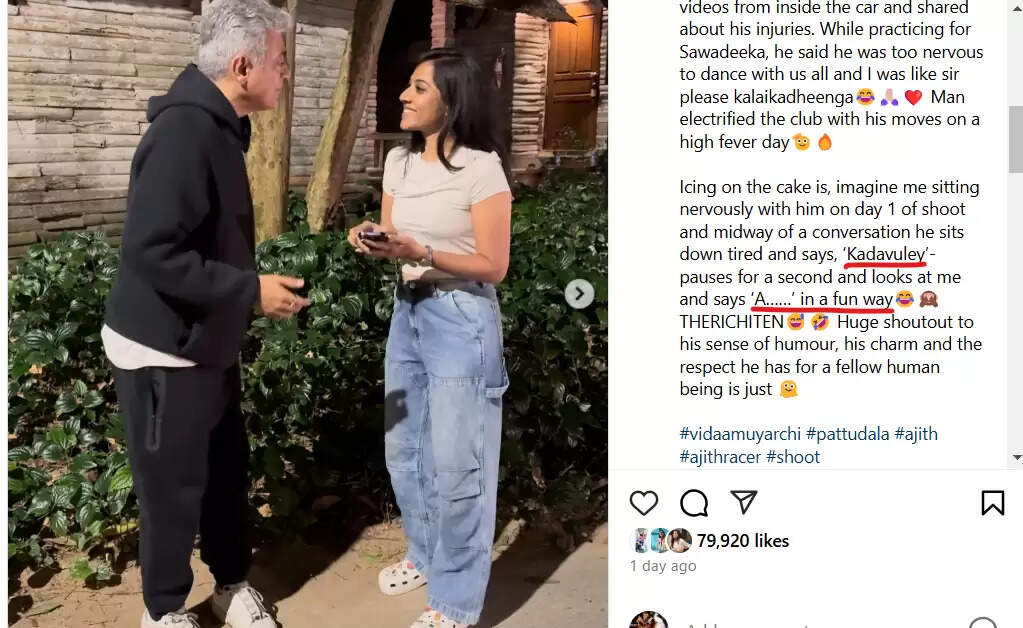1023x628 pixels.
Task: Click the liker profile avatars
Action: (x=661, y=541)
